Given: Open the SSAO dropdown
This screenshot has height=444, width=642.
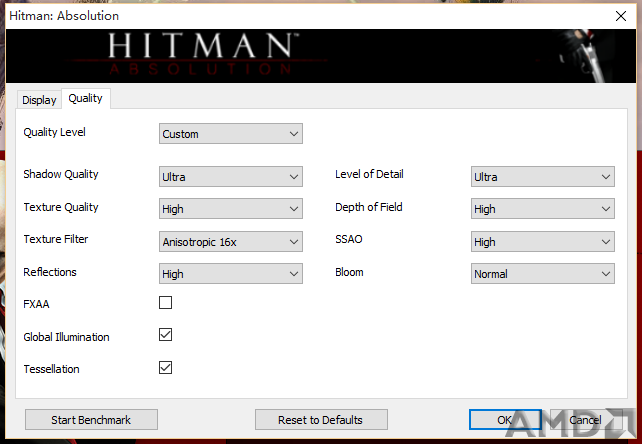Looking at the screenshot, I should pyautogui.click(x=543, y=242).
